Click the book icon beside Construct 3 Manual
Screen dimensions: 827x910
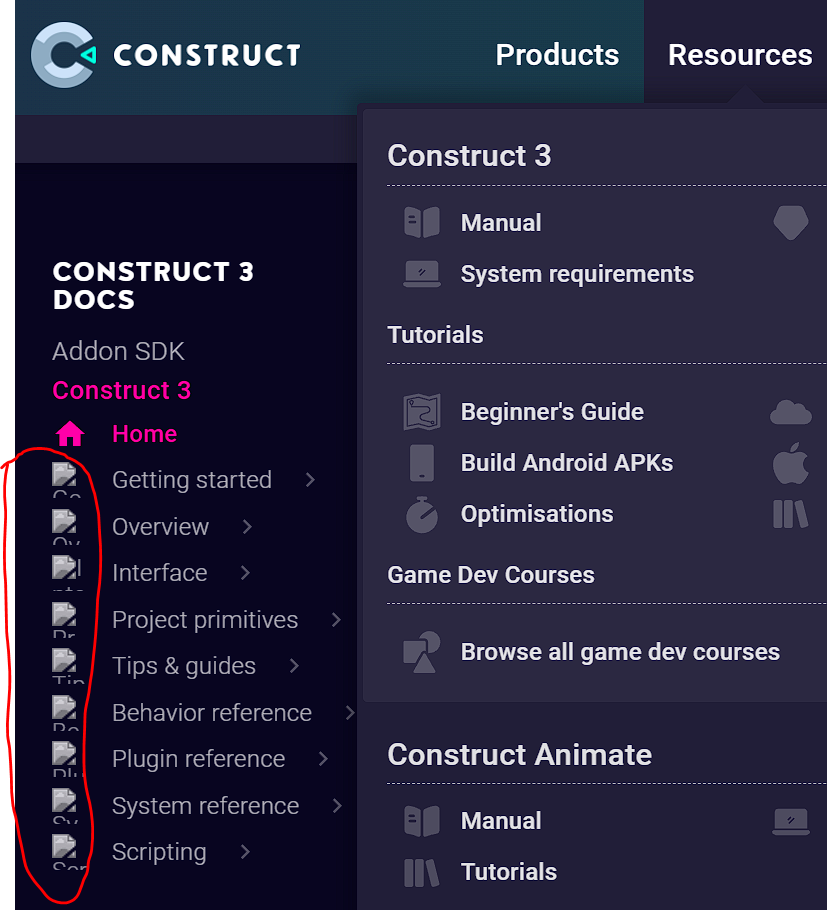coord(422,222)
